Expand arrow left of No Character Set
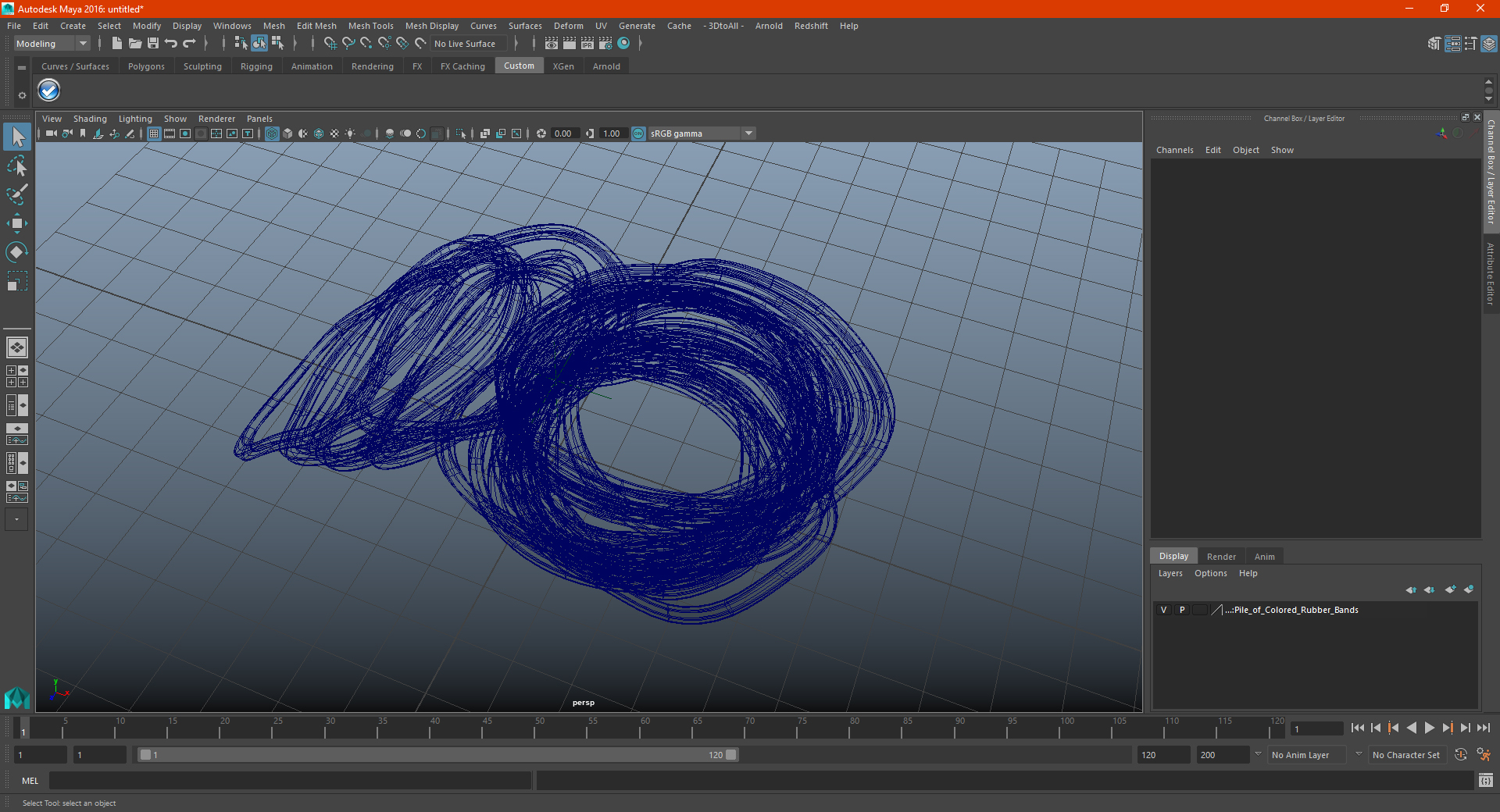This screenshot has width=1500, height=812. pyautogui.click(x=1359, y=754)
